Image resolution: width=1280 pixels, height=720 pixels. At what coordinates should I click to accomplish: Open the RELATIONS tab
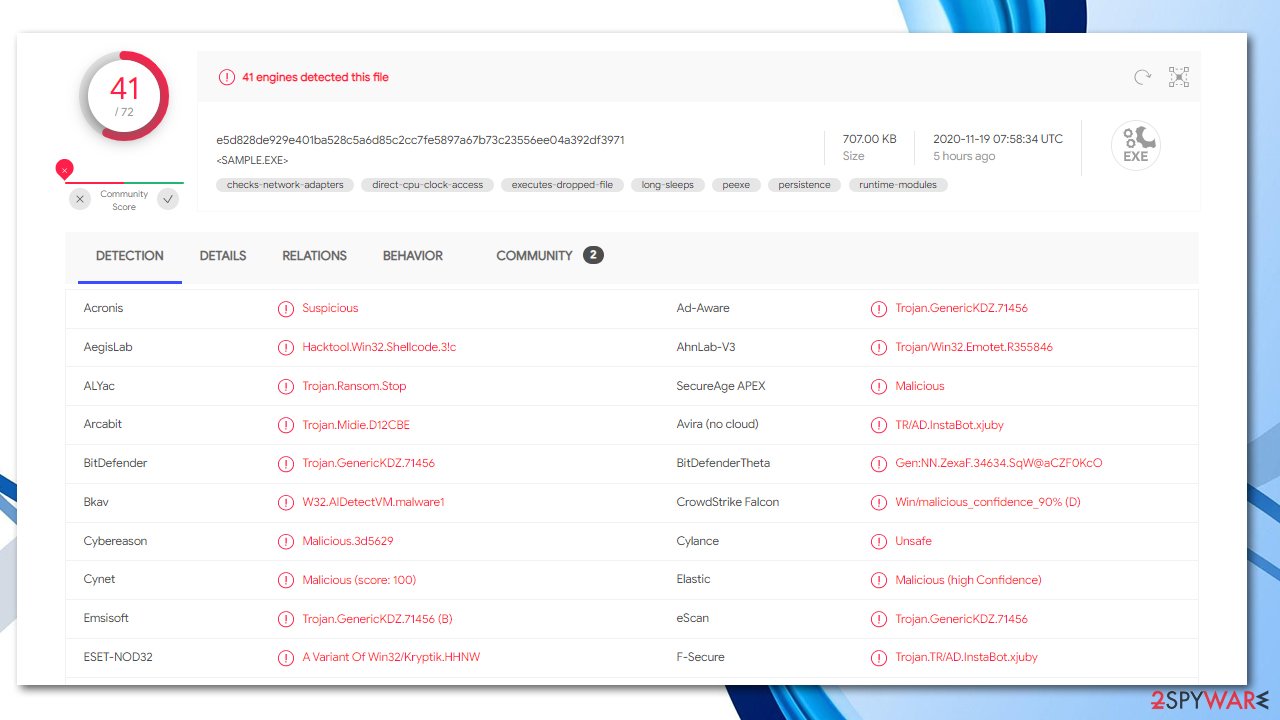coord(314,256)
